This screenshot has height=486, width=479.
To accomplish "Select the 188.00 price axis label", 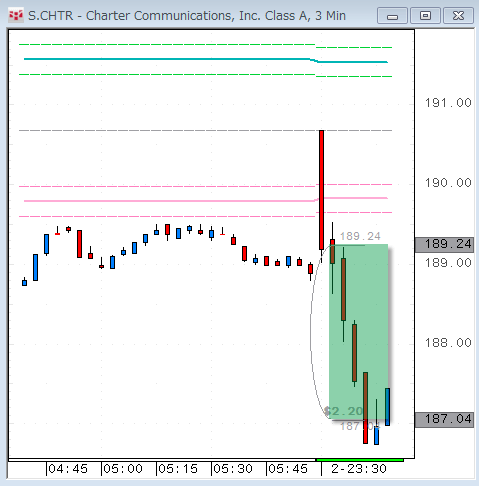I will pos(448,343).
